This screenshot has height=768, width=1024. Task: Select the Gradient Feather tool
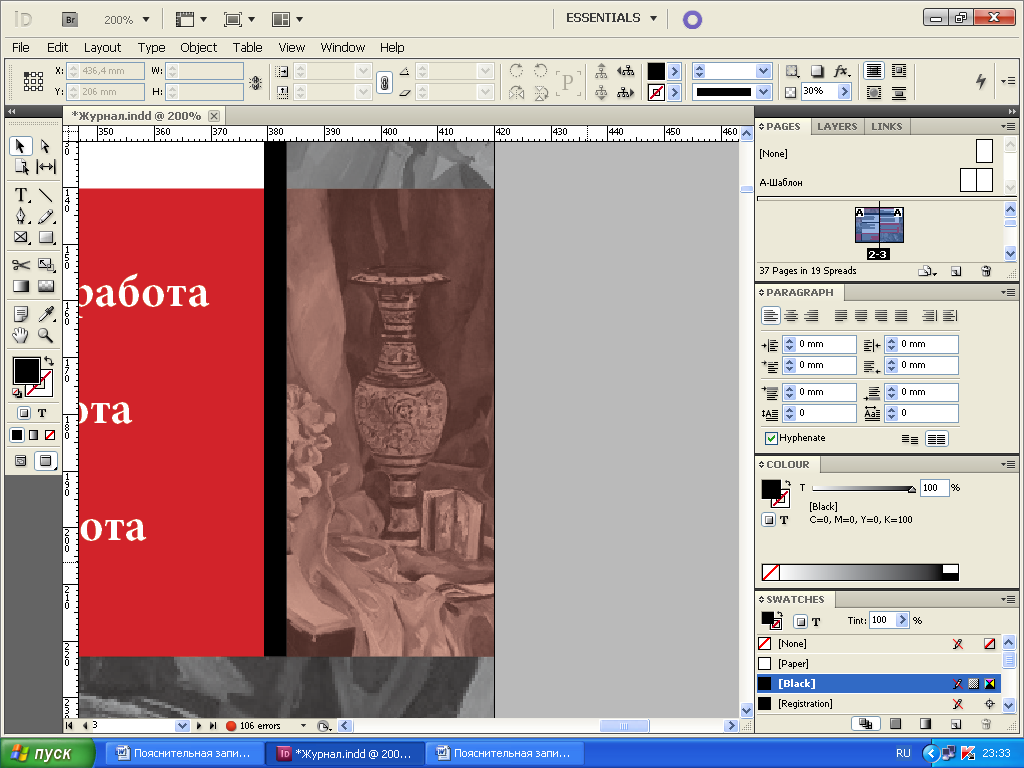pyautogui.click(x=45, y=286)
